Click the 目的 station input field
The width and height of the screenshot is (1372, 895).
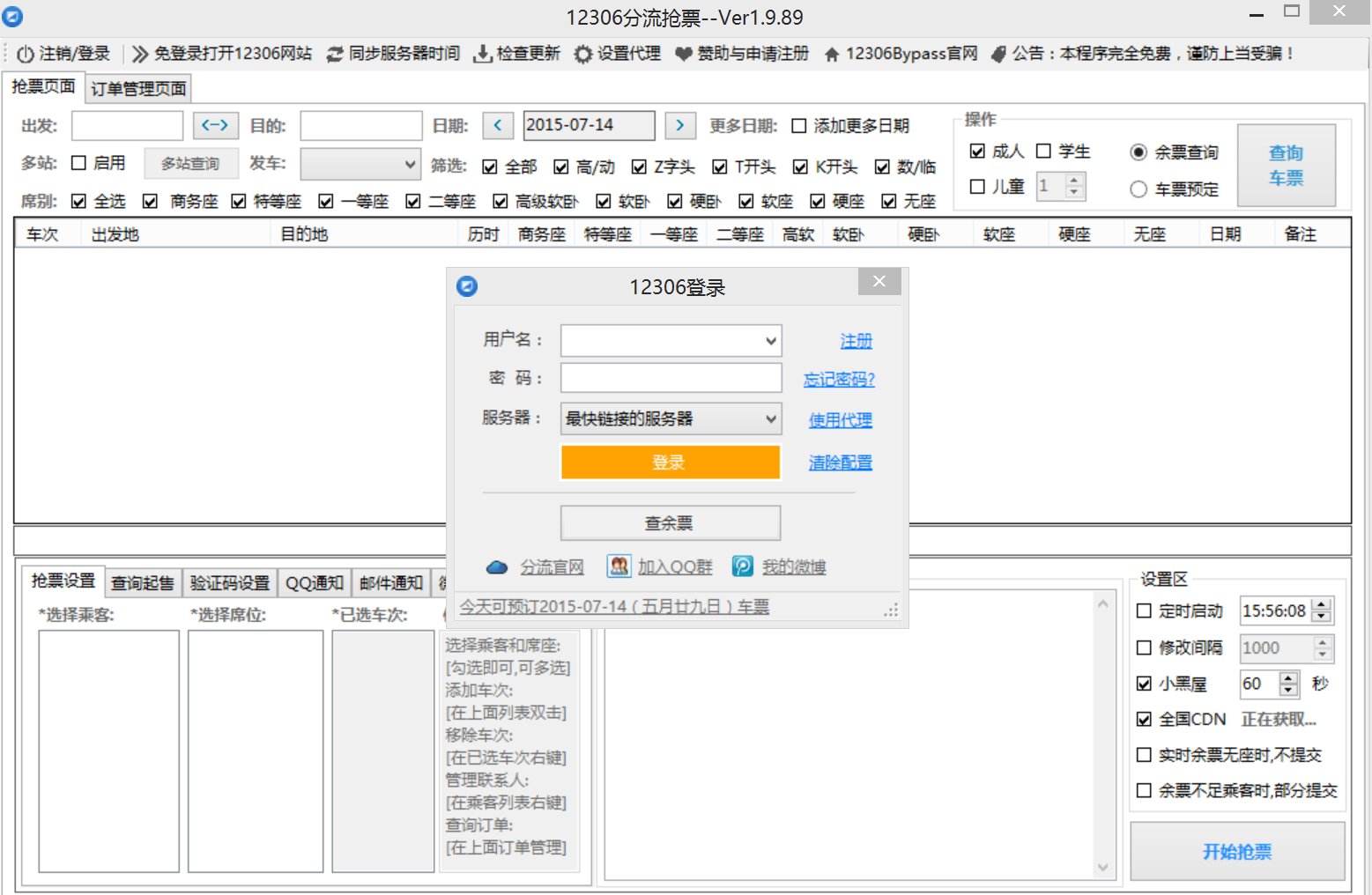click(x=361, y=126)
